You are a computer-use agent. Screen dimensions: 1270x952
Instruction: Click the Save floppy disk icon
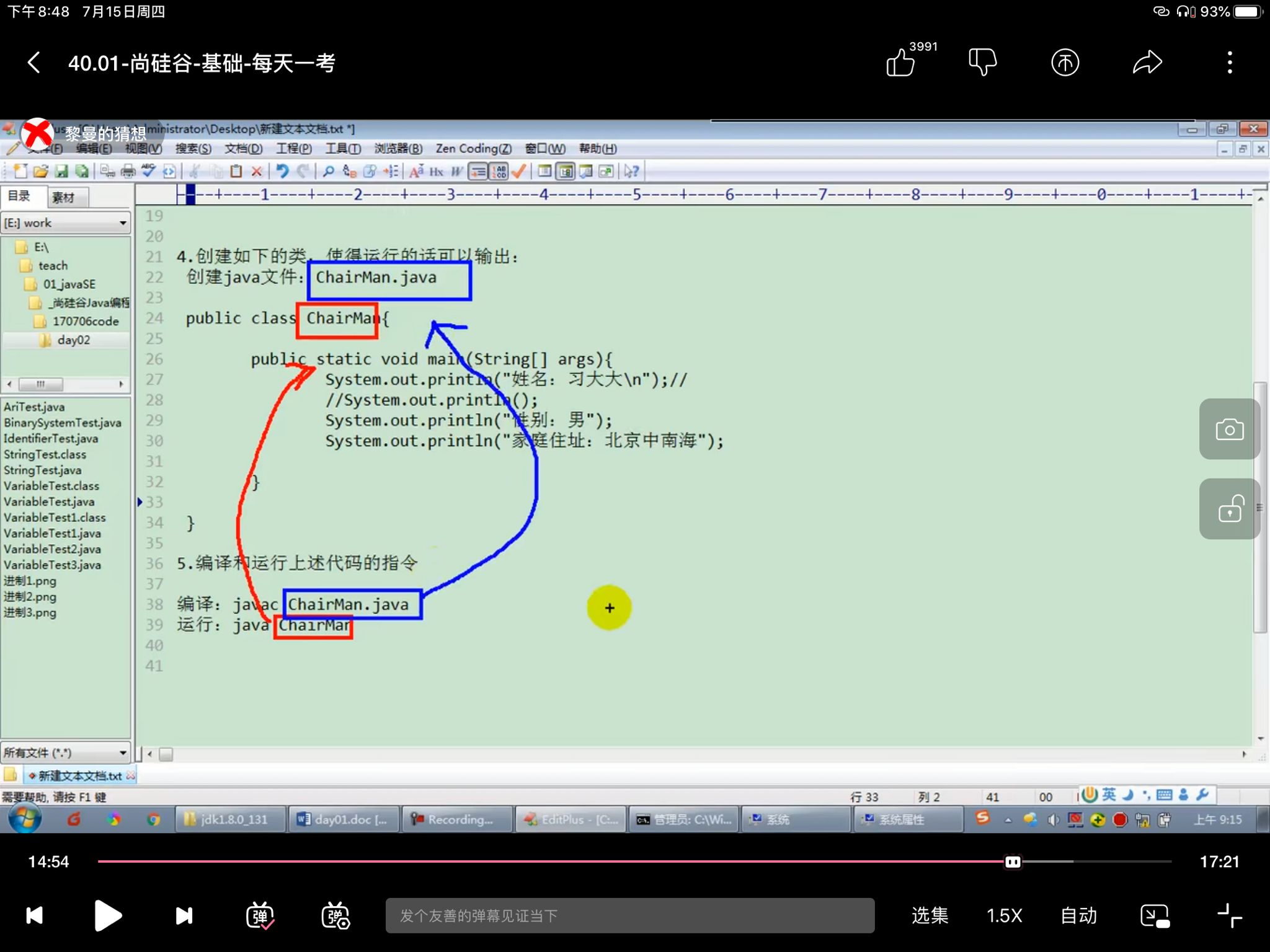click(61, 171)
